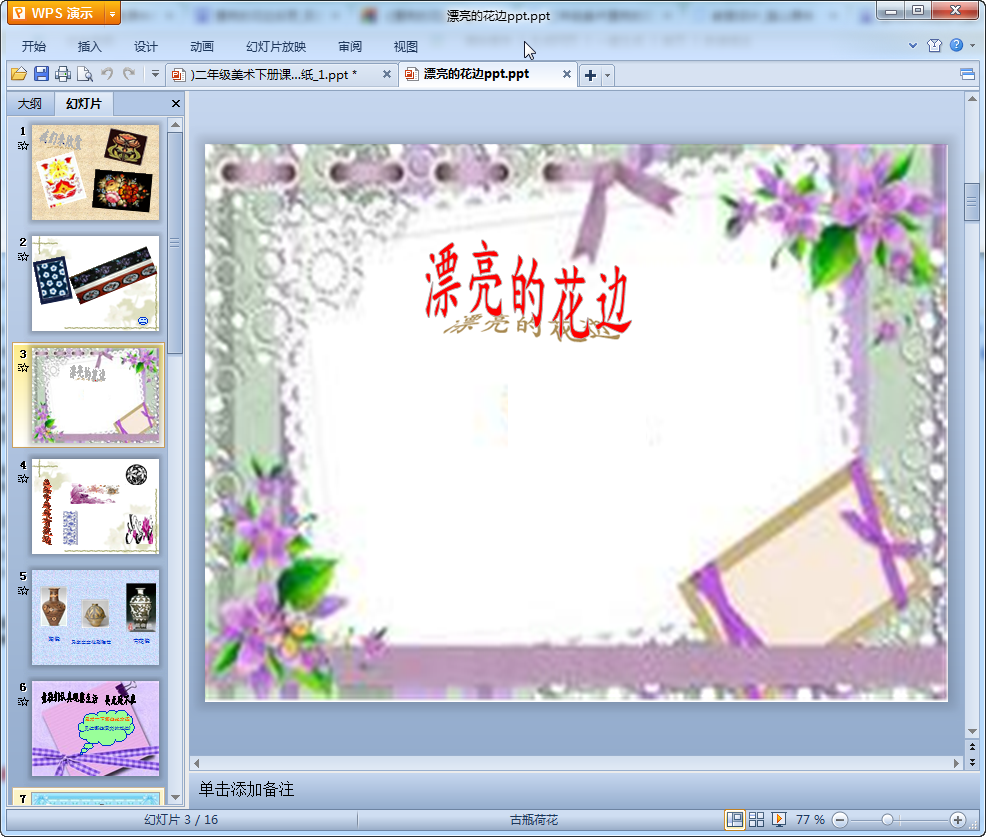Click the 77 % zoom level

(810, 819)
